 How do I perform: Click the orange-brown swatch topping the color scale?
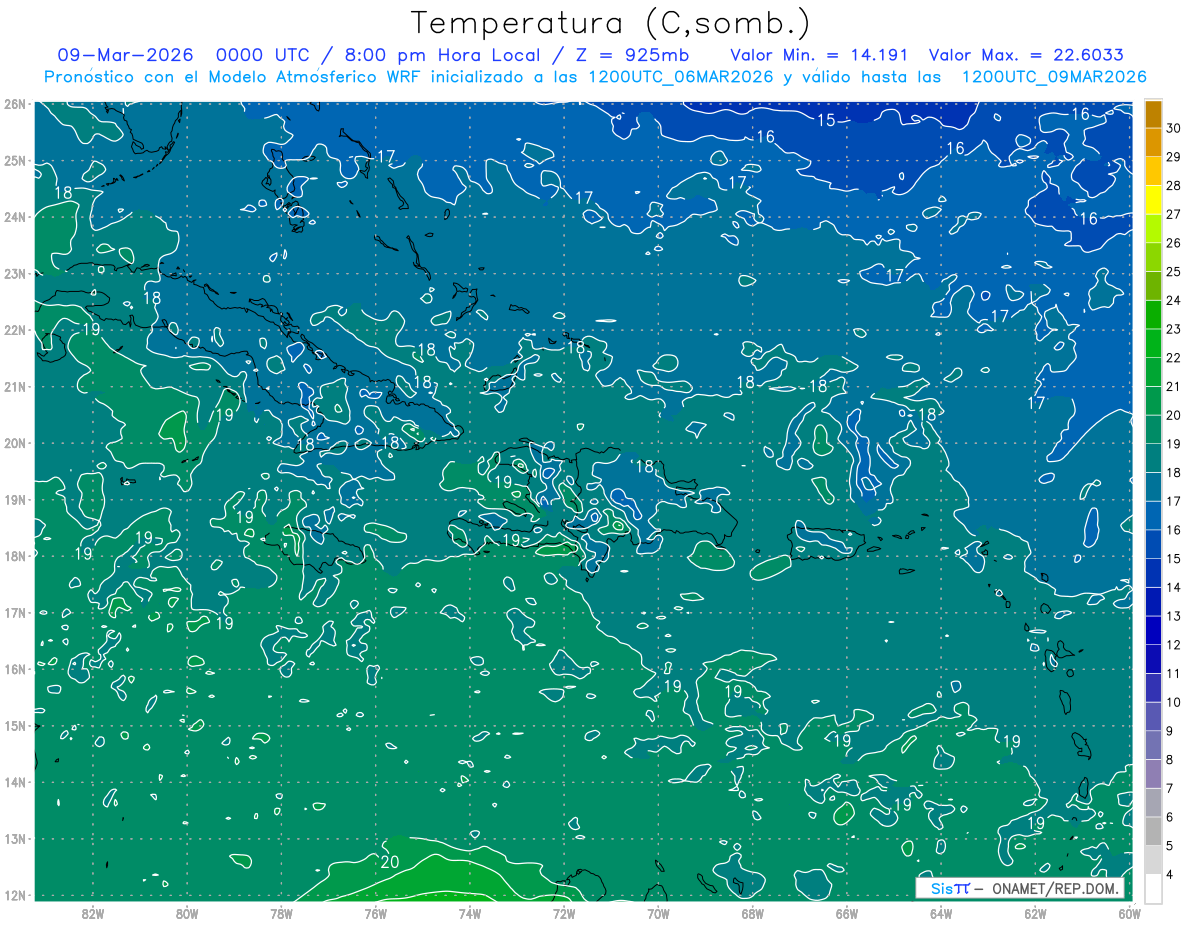[1153, 113]
